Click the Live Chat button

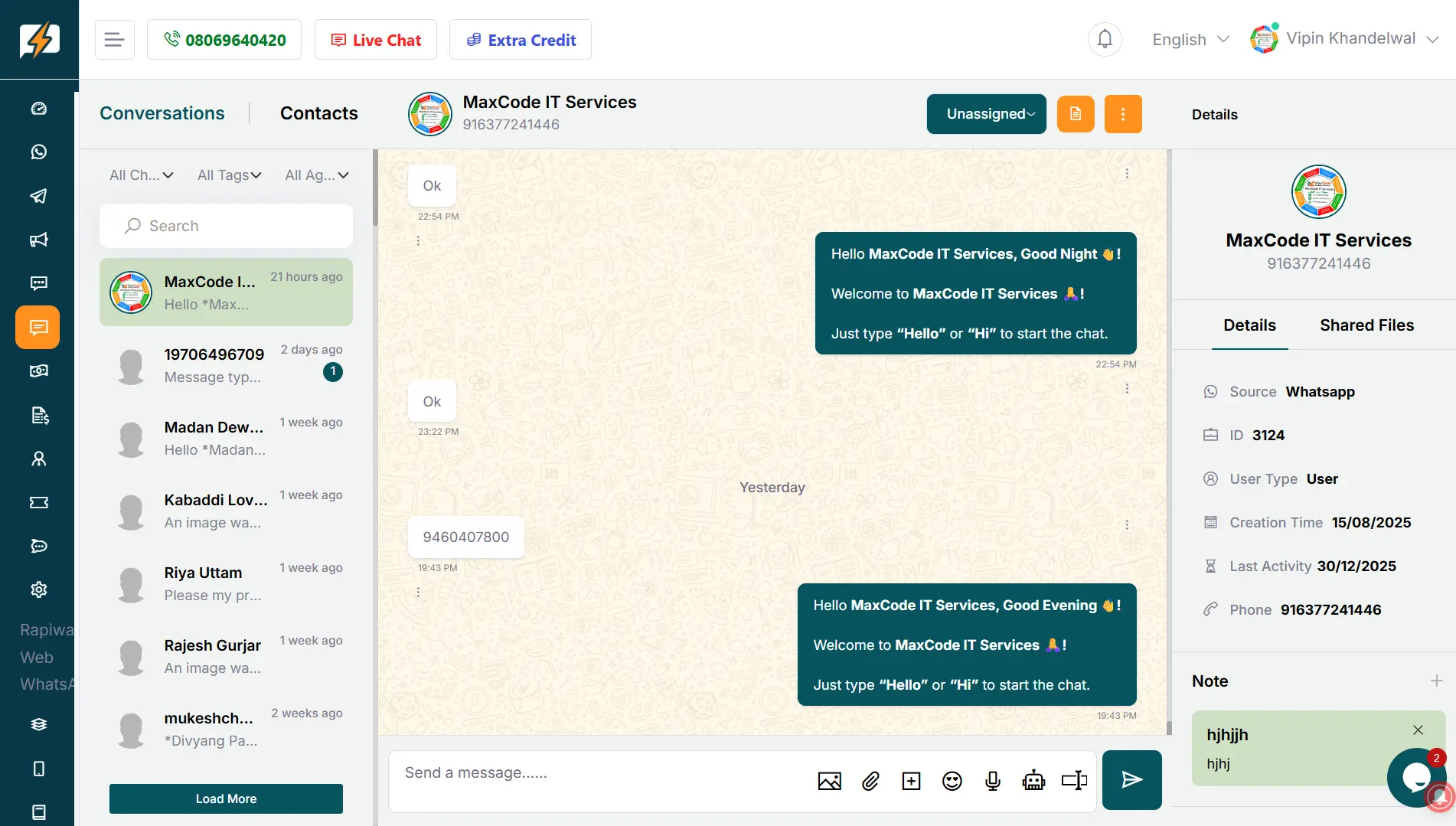[x=376, y=40]
